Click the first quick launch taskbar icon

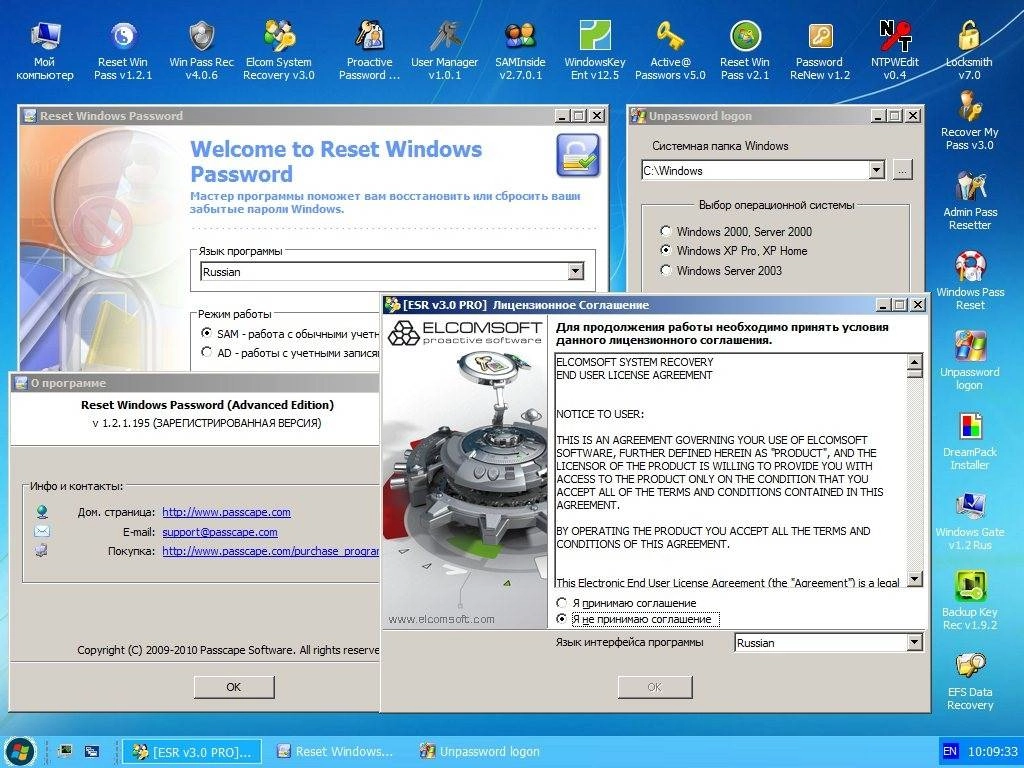[x=65, y=751]
